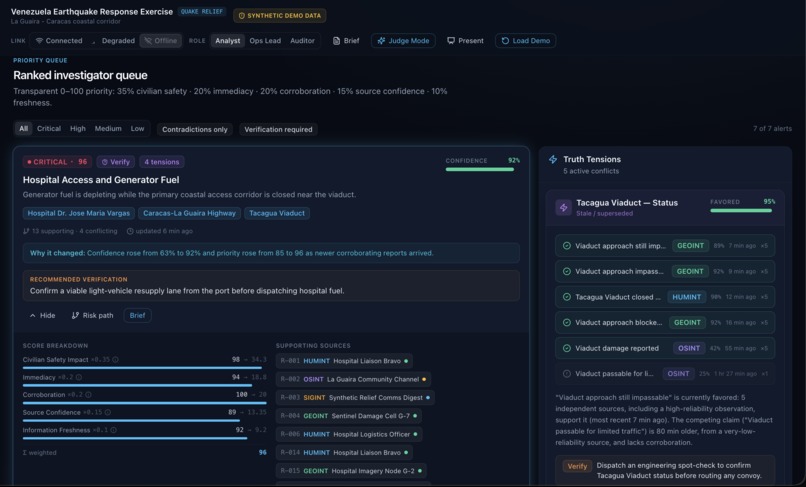Click the Immediacy score bar
This screenshot has width=806, height=487.
[x=144, y=386]
